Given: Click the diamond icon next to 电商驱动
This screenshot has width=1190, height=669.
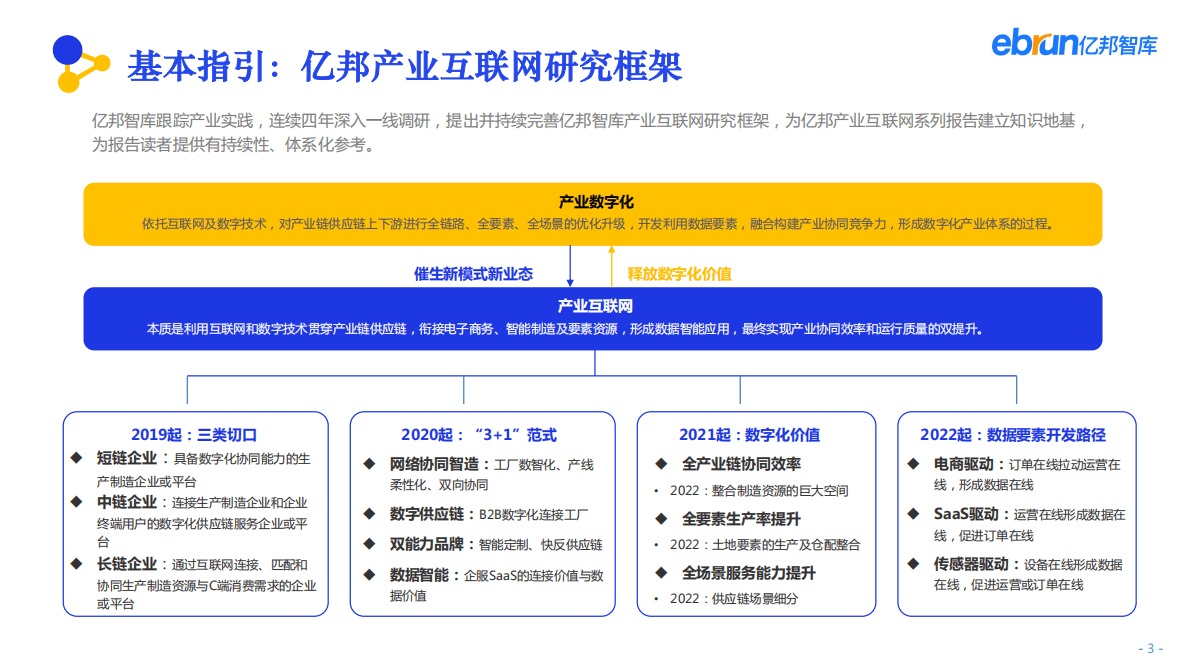Looking at the screenshot, I should (x=911, y=465).
